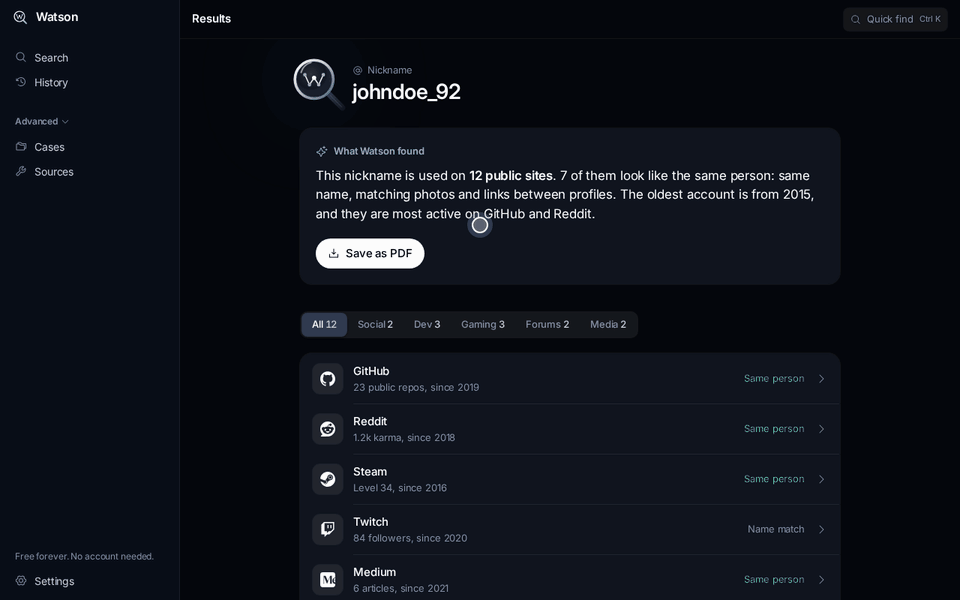The width and height of the screenshot is (960, 600).
Task: Click the Results page title
Action: (211, 19)
